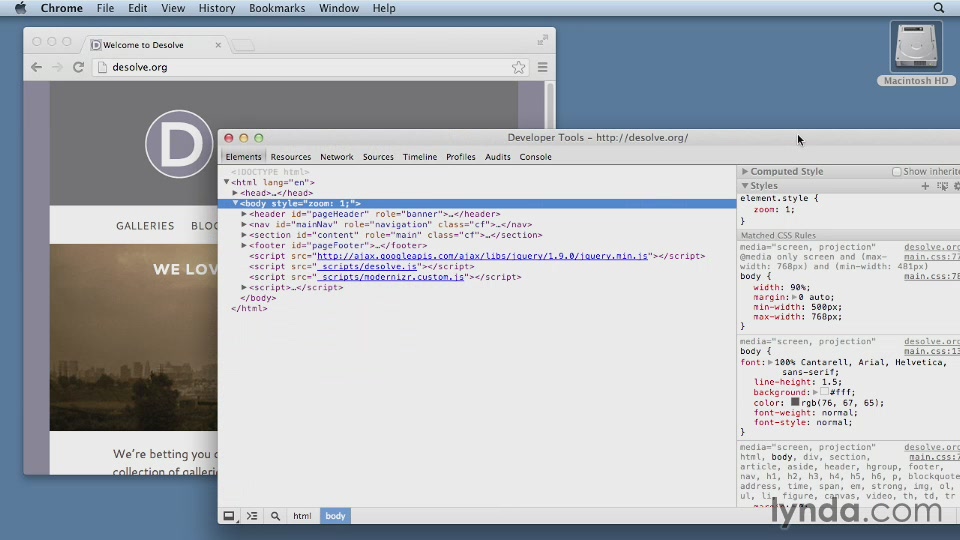This screenshot has width=960, height=540.
Task: Select the html breadcrumb
Action: [302, 516]
